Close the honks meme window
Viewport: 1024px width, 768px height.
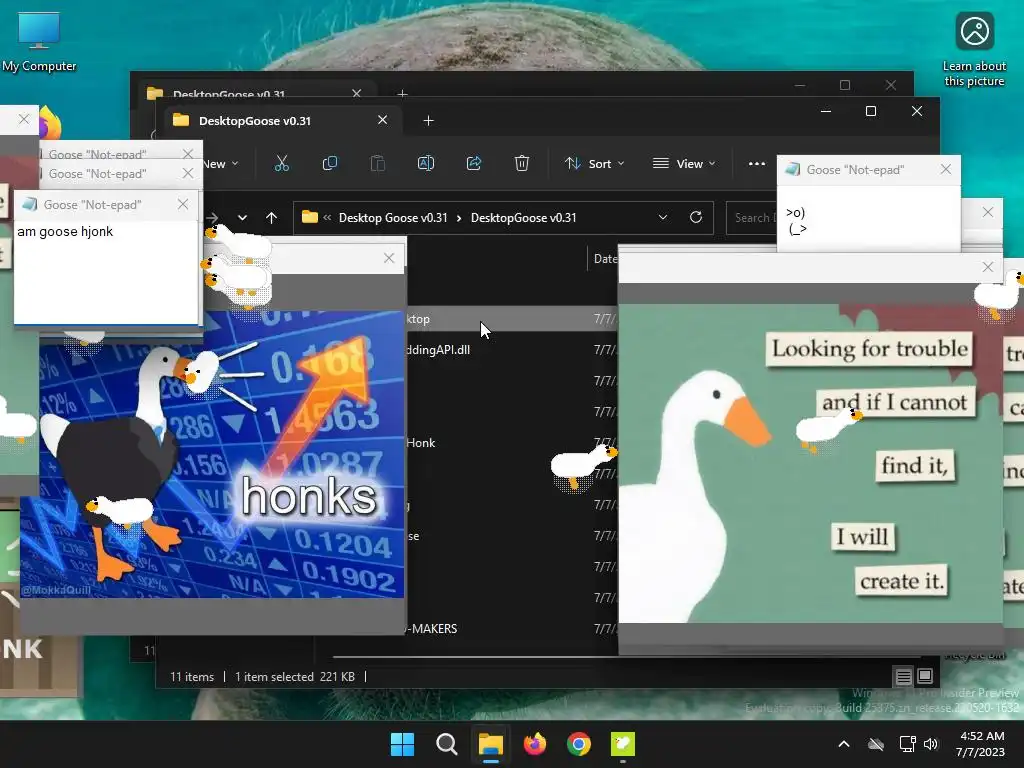point(389,258)
